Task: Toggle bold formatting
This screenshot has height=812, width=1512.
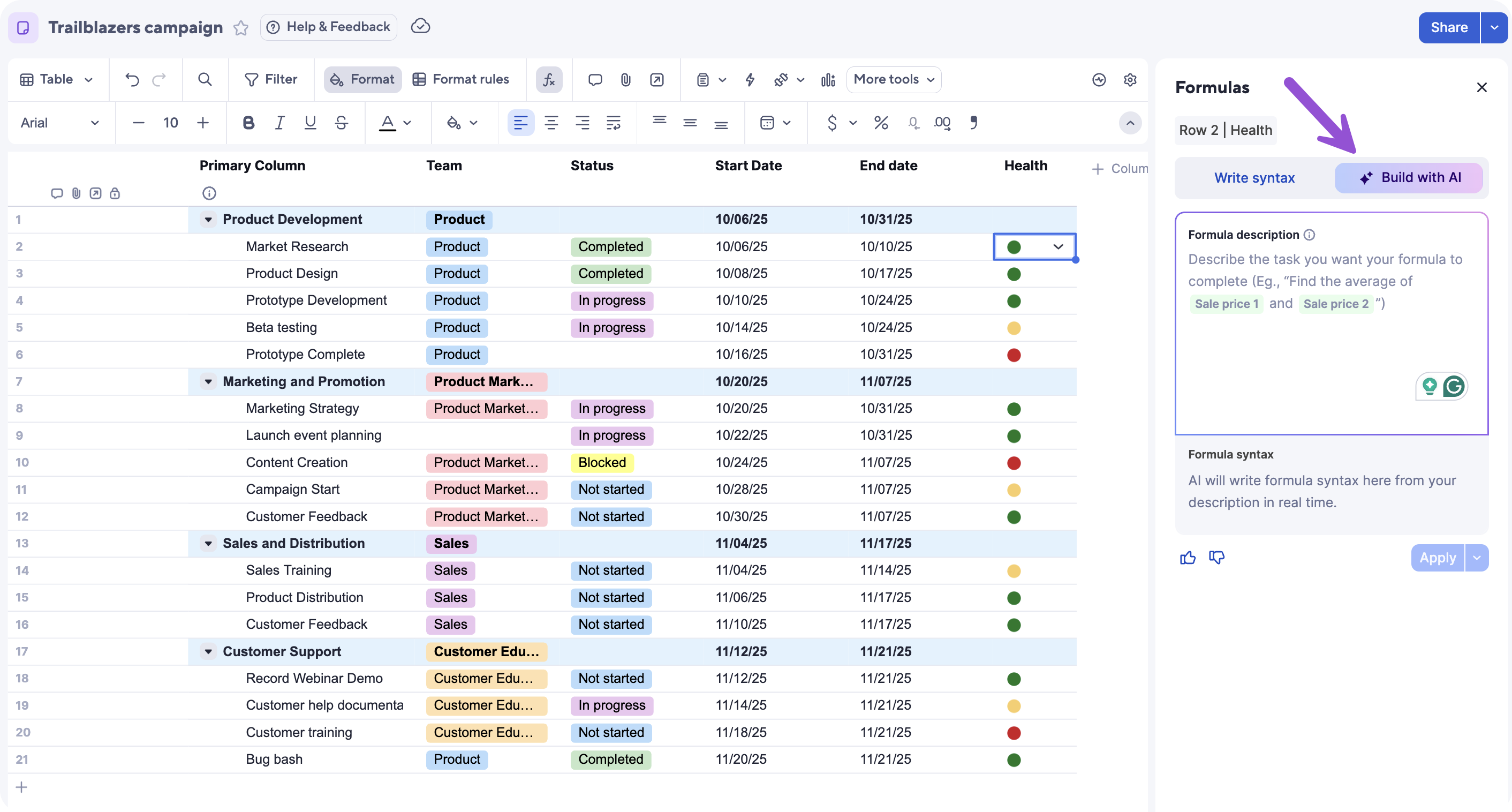Action: [x=248, y=123]
